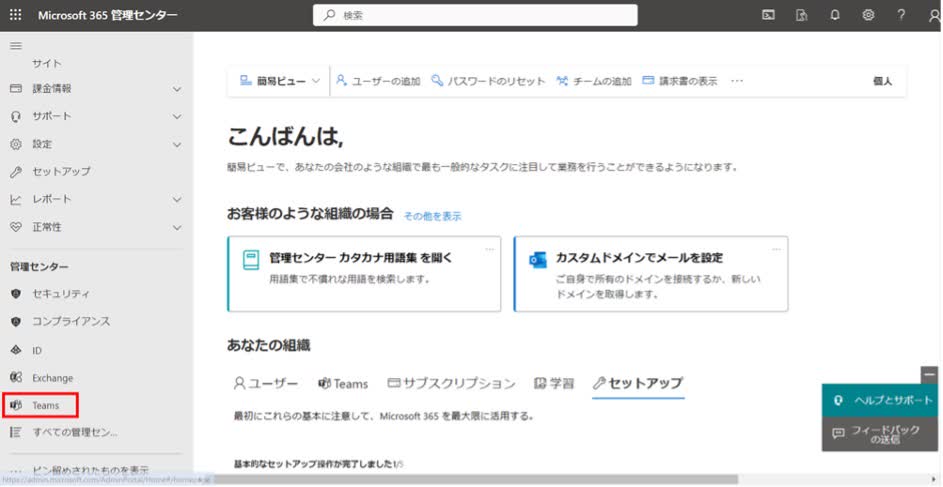The image size is (943, 487).
Task: Open その他を表示 link
Action: tap(432, 216)
